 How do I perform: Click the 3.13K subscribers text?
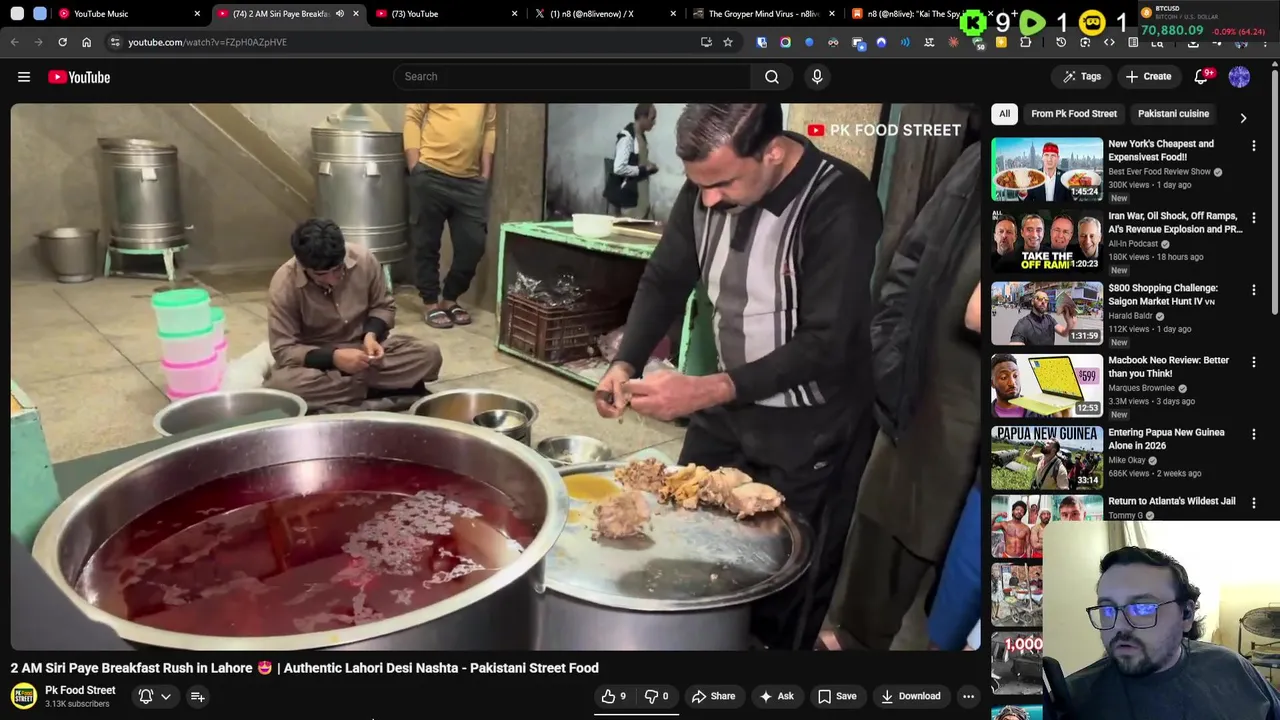click(77, 704)
